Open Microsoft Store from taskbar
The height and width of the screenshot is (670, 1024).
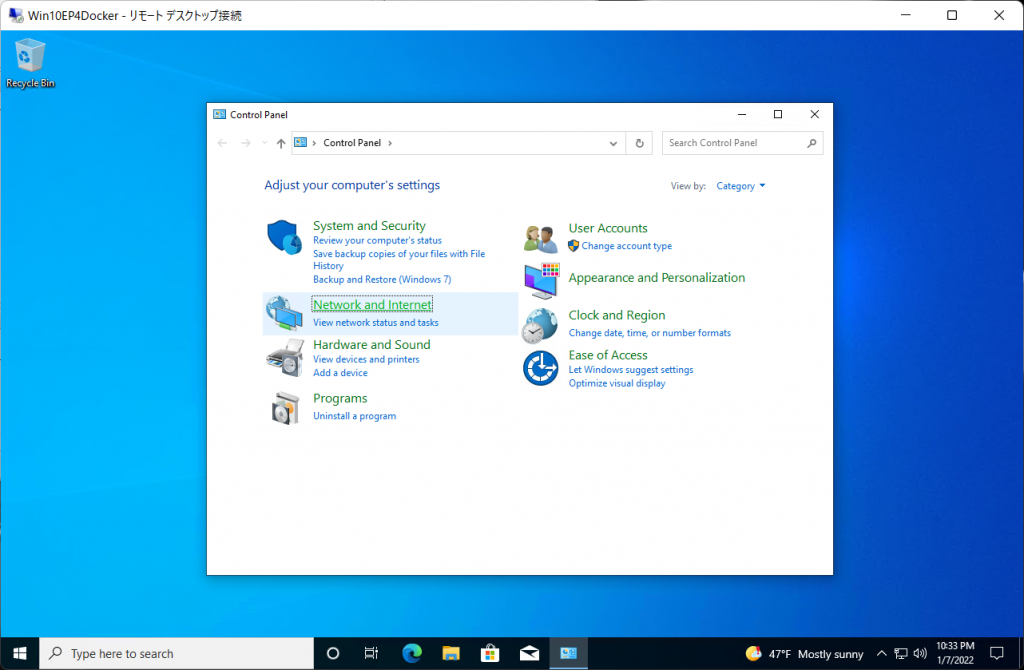(490, 653)
